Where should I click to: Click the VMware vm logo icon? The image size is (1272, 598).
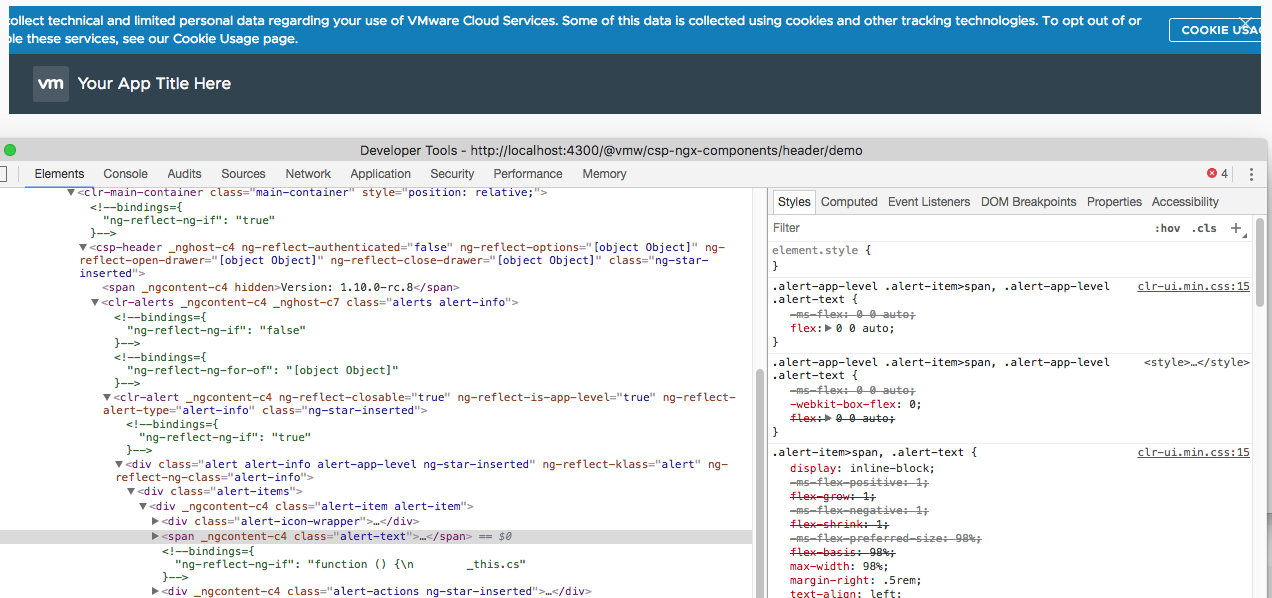click(x=51, y=84)
